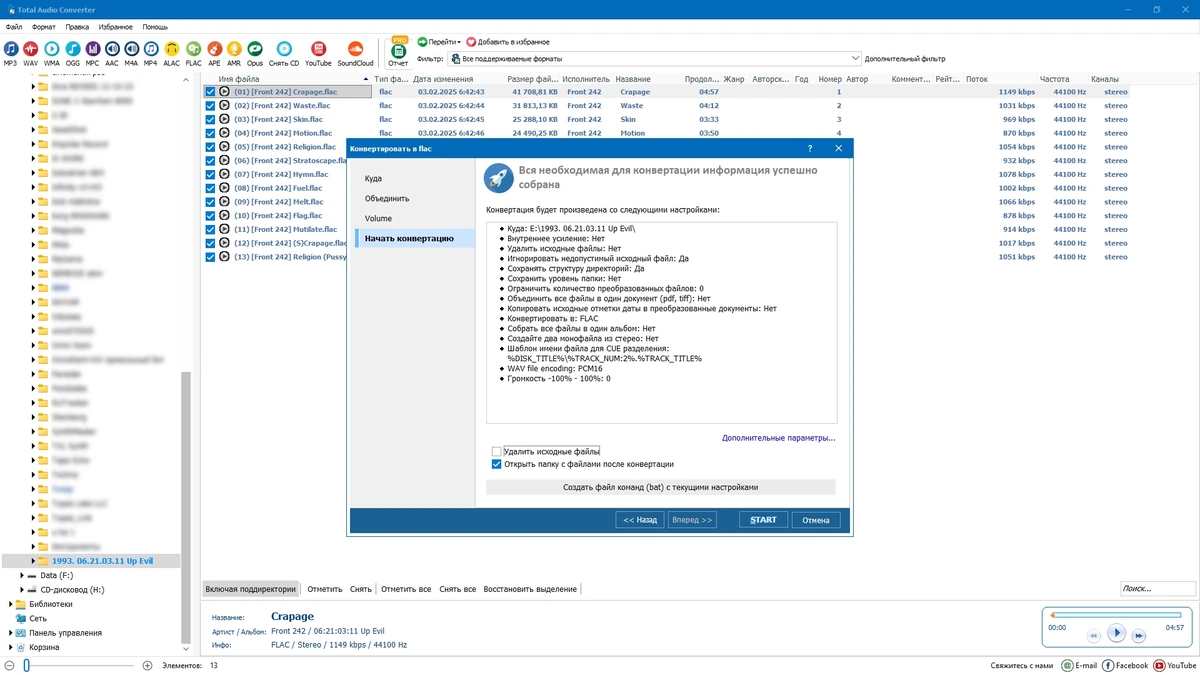Open the YouTube download tool in toolbar
This screenshot has width=1200, height=675.
(318, 48)
